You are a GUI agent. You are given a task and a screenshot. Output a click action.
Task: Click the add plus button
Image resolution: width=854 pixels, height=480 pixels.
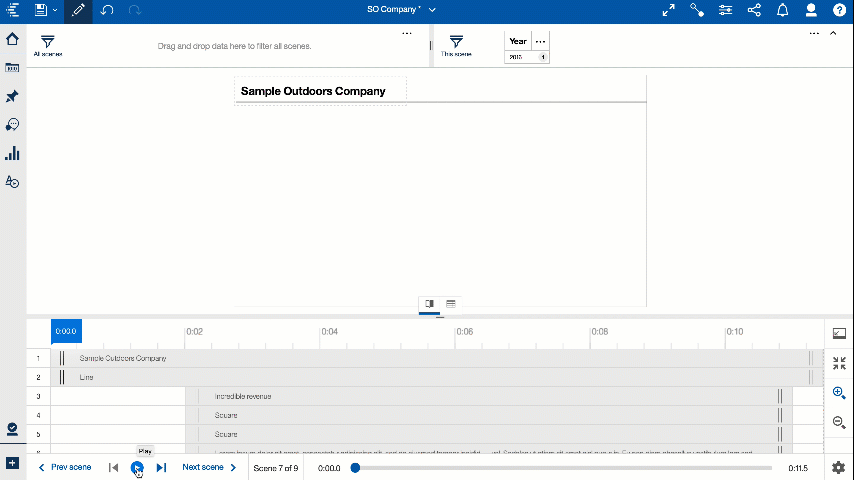pyautogui.click(x=12, y=463)
